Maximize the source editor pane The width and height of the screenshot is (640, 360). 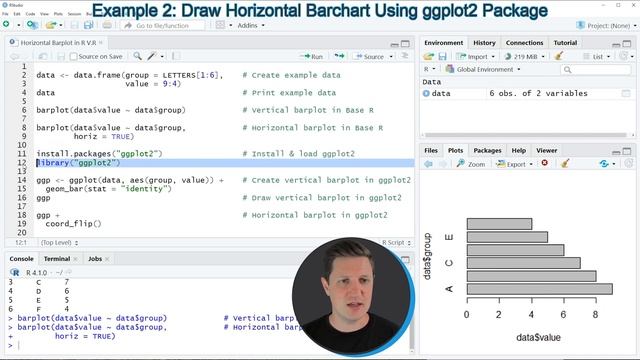405,43
